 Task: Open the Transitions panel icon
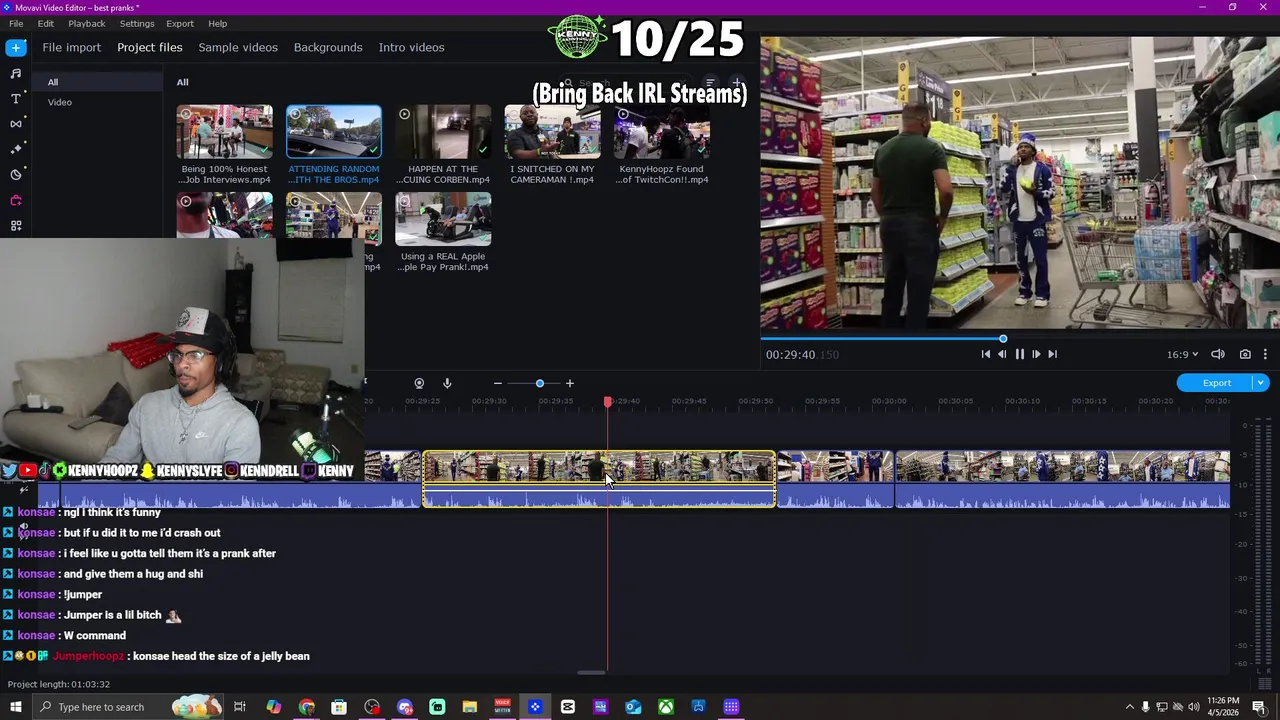pyautogui.click(x=16, y=123)
